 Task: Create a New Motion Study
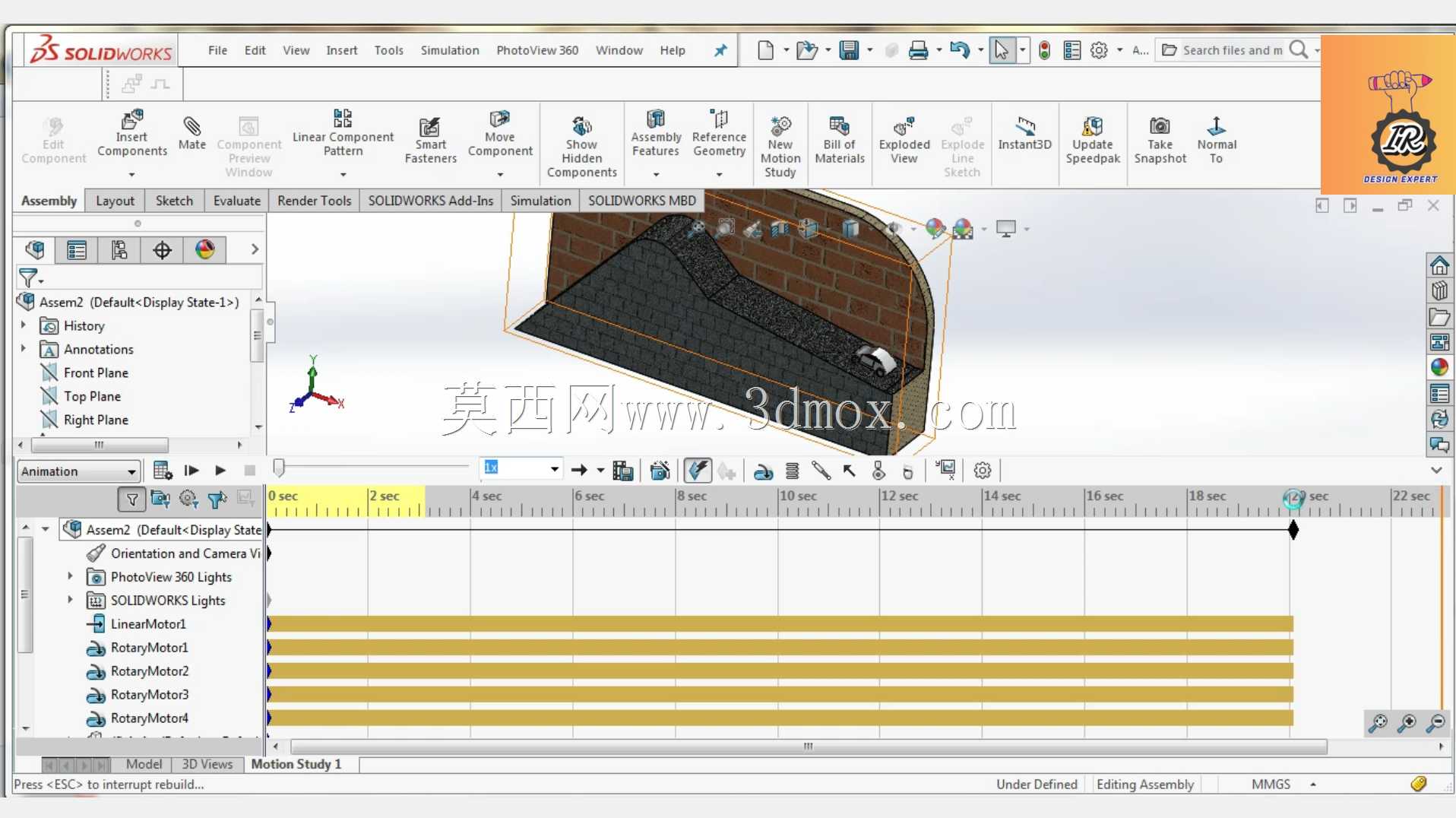point(780,147)
